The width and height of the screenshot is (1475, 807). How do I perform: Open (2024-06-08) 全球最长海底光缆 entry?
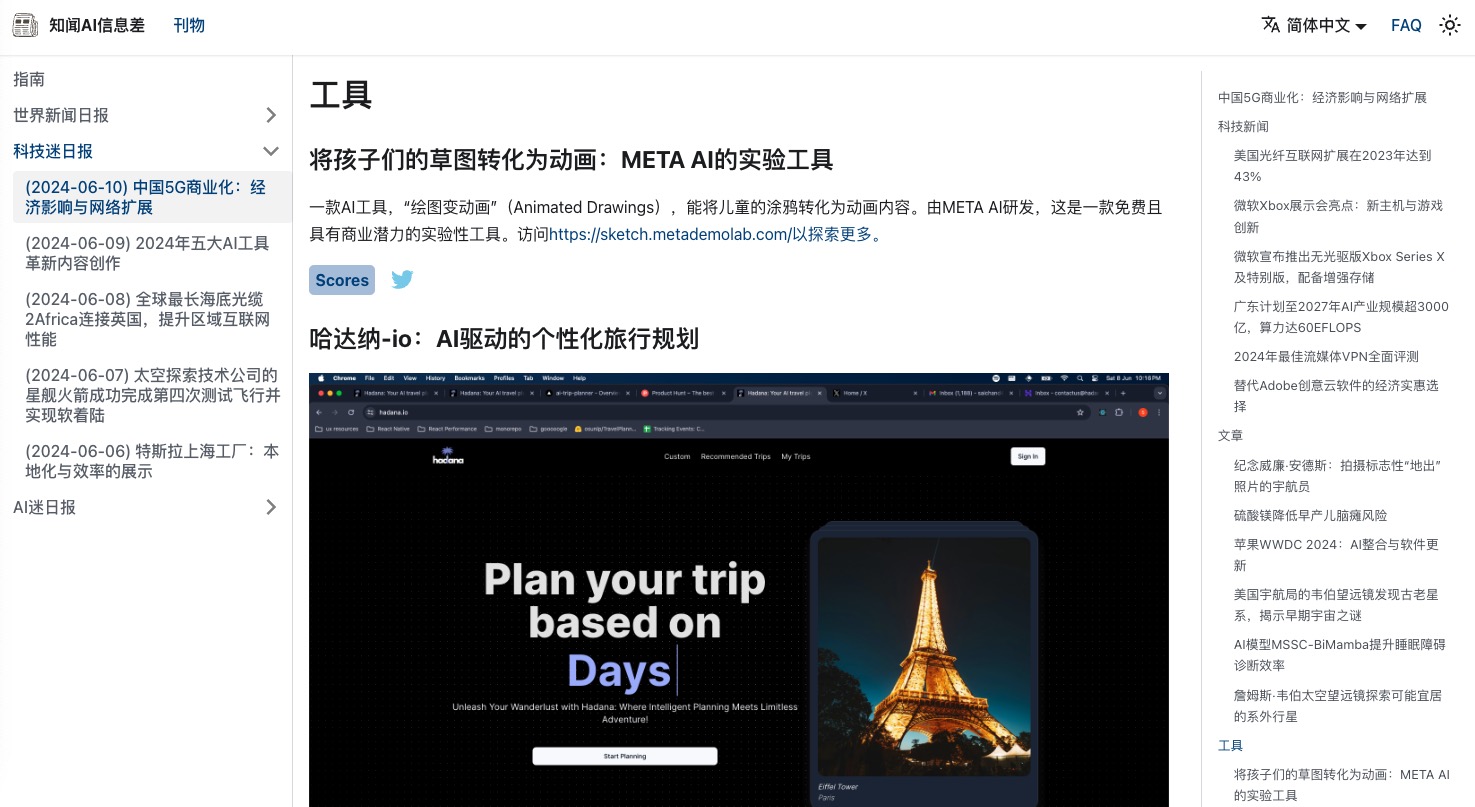(152, 319)
